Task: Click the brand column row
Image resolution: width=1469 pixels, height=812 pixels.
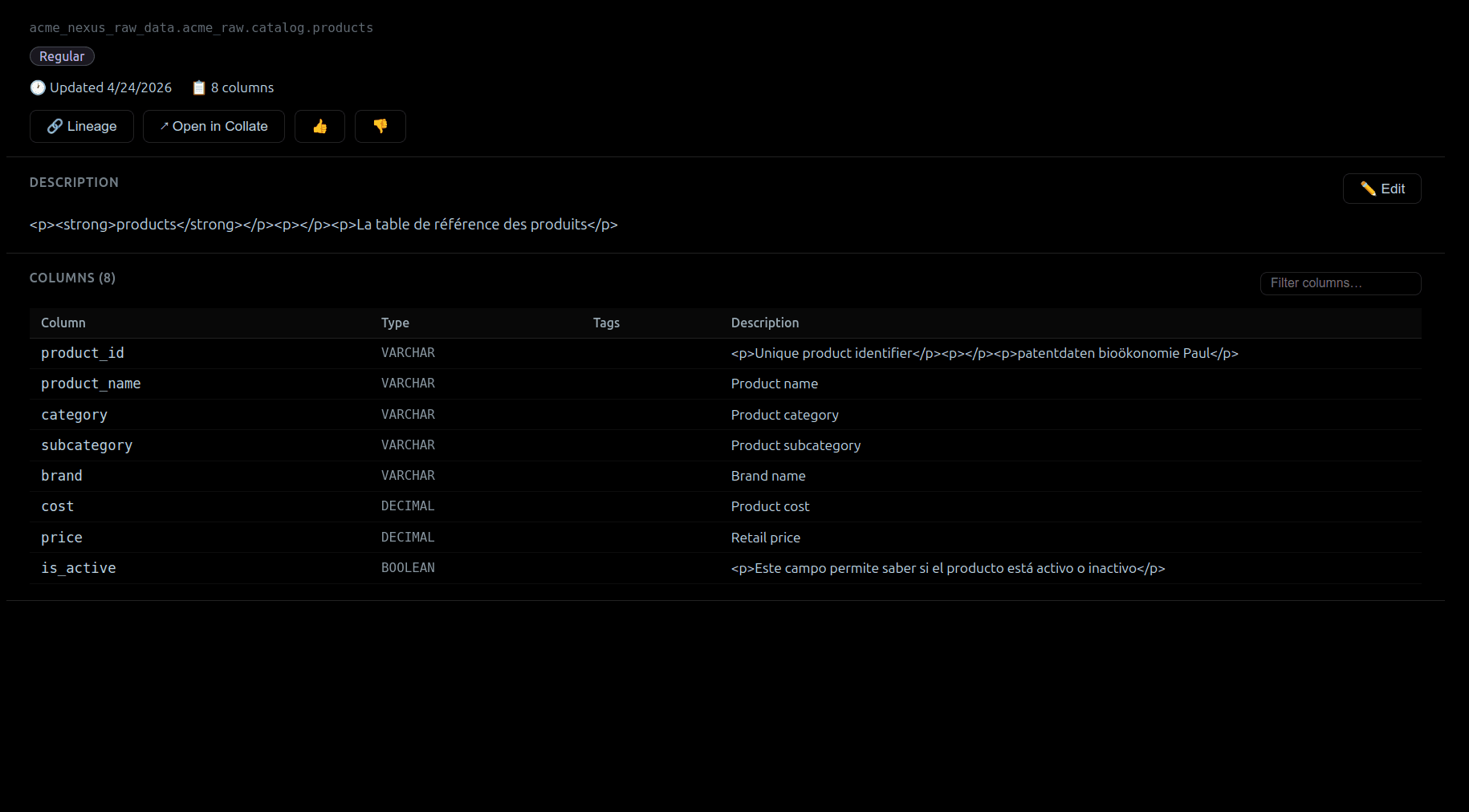Action: pos(61,475)
